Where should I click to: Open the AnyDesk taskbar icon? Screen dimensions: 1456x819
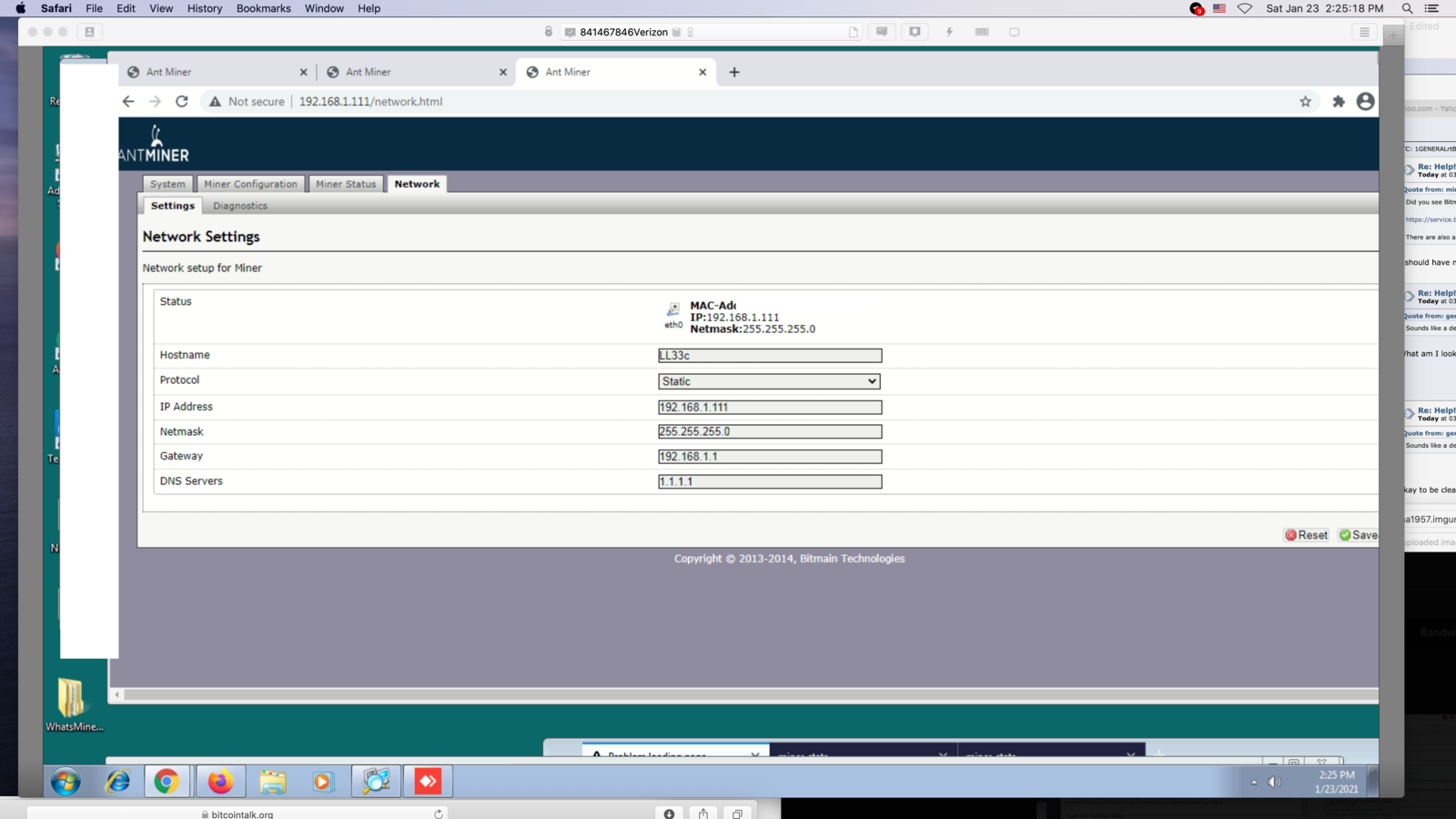(428, 782)
